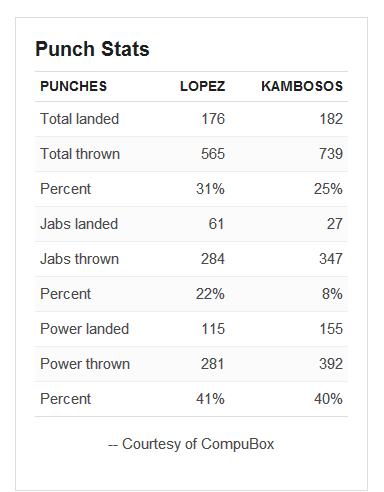This screenshot has width=384, height=492.
Task: Select the PUNCHES column header
Action: coord(74,86)
